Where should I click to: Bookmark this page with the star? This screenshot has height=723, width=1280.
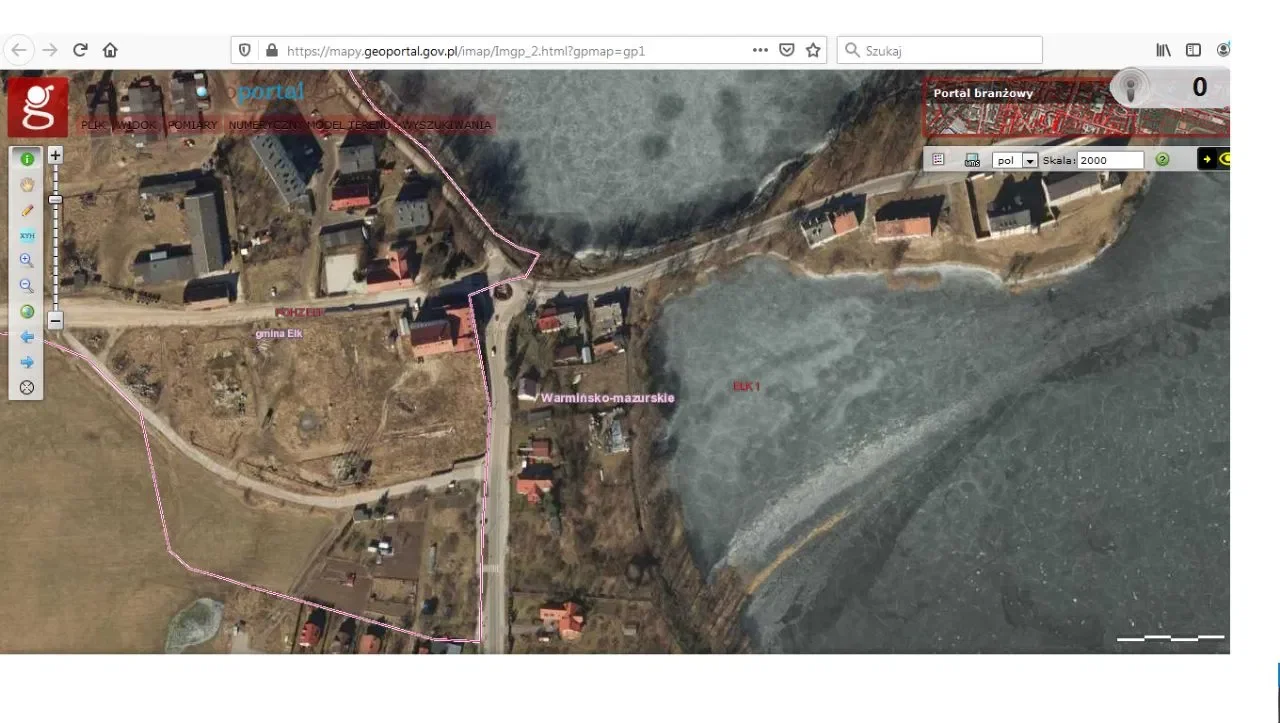coord(813,50)
